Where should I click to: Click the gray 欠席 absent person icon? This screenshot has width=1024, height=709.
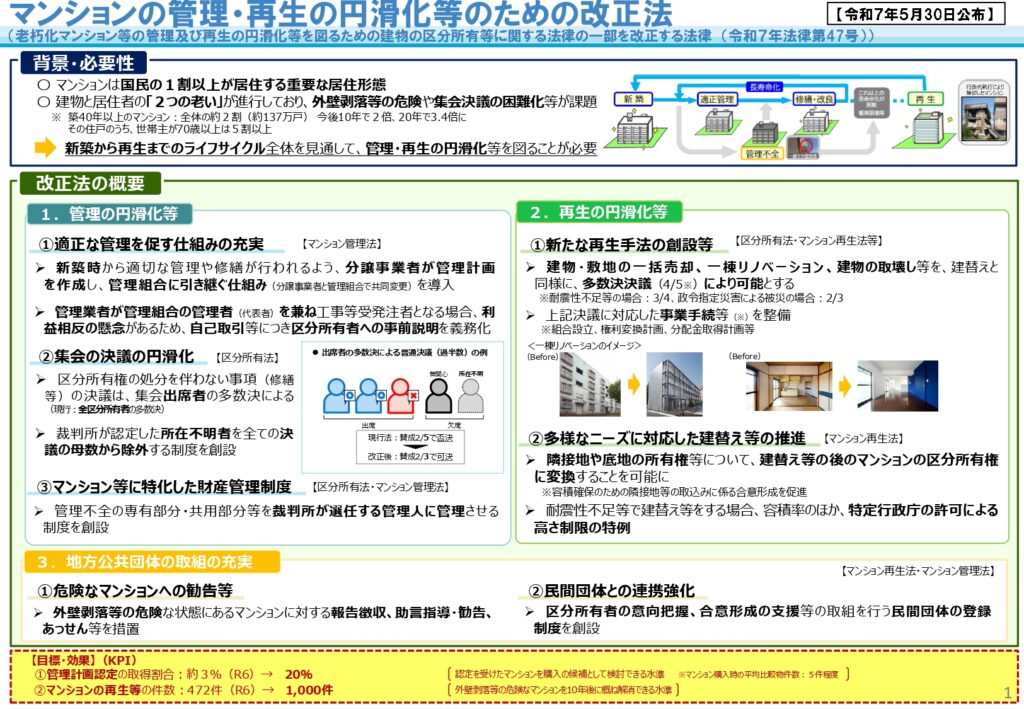[x=440, y=397]
